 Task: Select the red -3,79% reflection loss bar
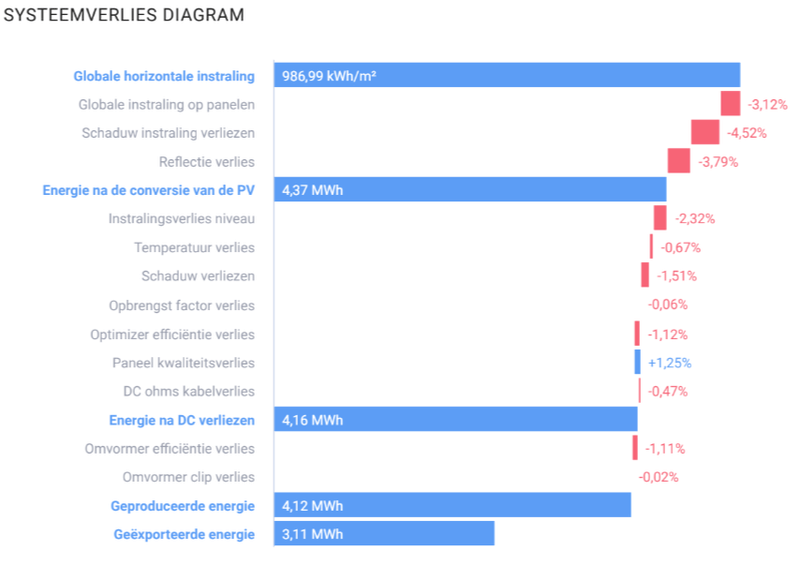[679, 160]
